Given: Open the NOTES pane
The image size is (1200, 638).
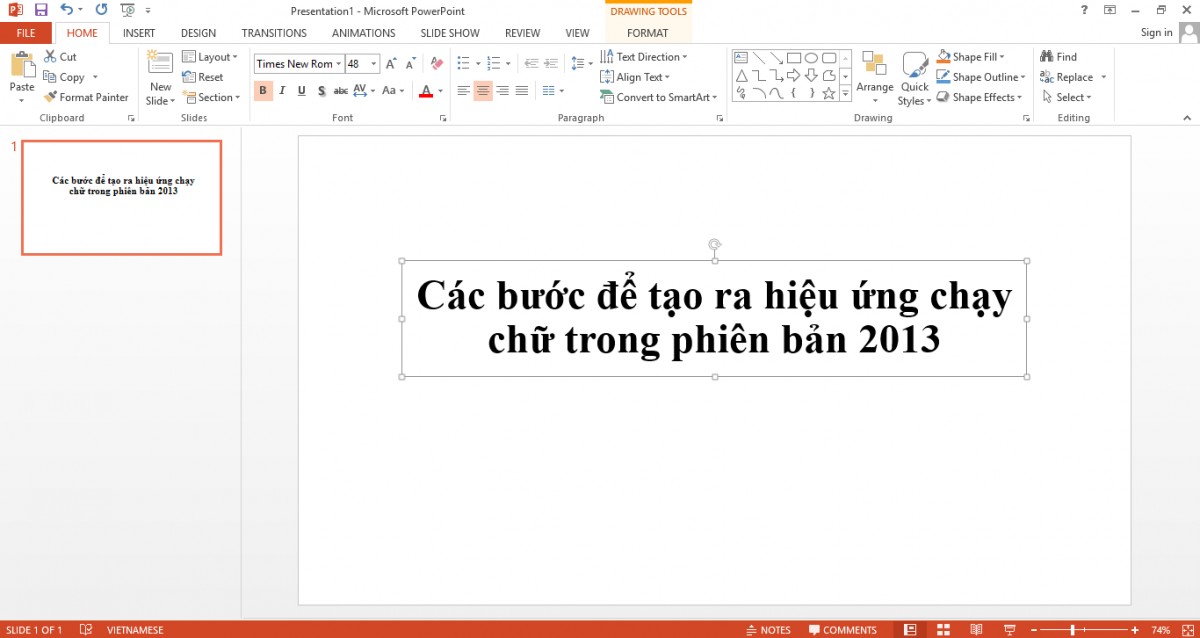Looking at the screenshot, I should tap(768, 630).
